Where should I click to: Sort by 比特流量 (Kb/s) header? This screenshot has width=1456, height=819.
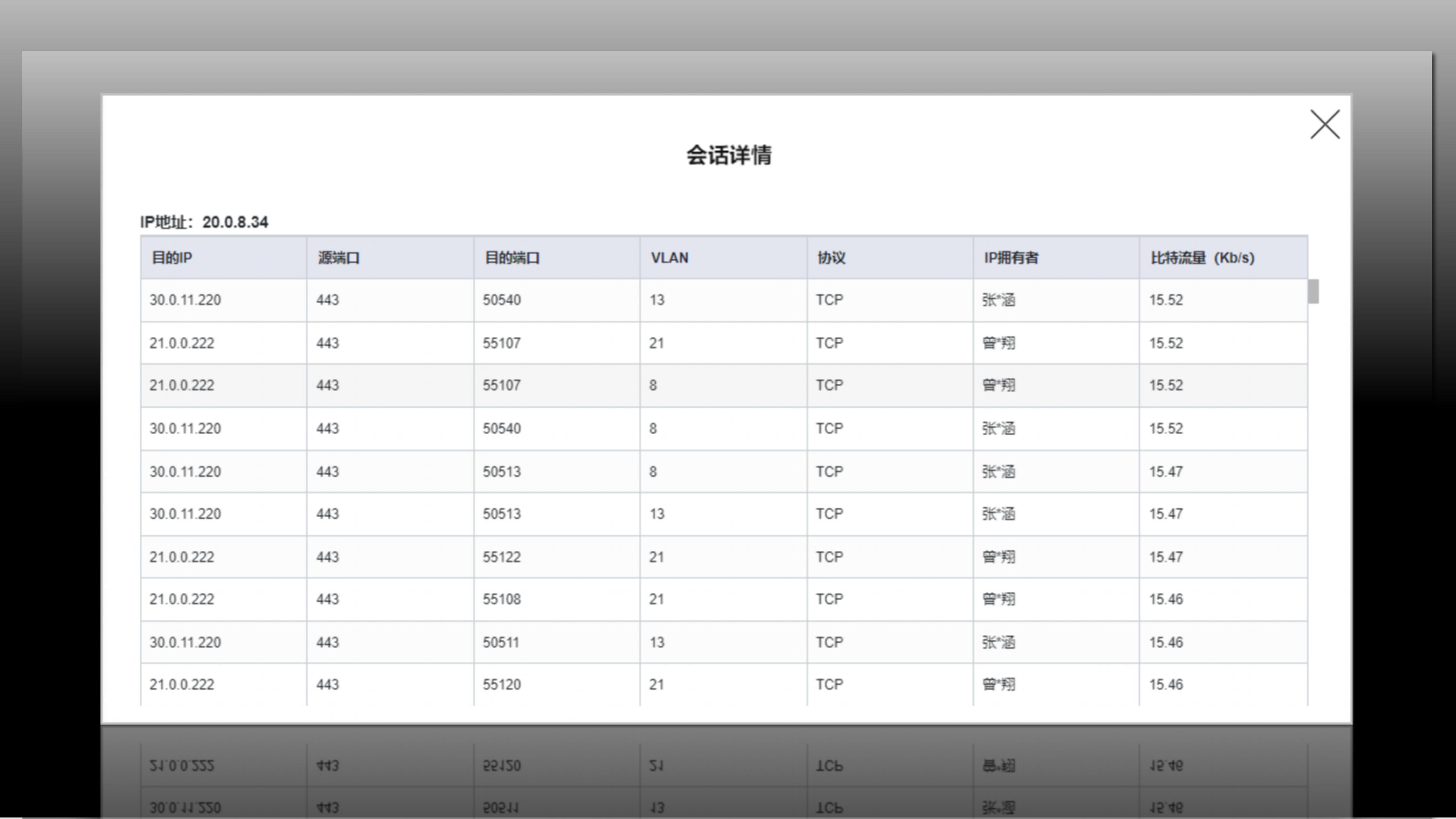[x=1202, y=258]
